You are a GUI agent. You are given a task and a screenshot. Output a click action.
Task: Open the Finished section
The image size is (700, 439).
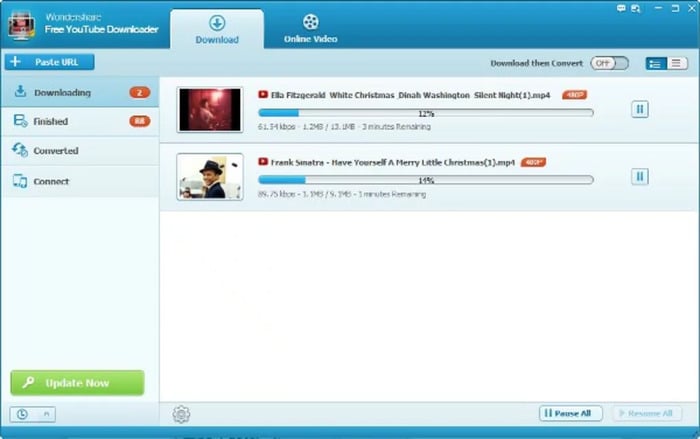pos(80,121)
